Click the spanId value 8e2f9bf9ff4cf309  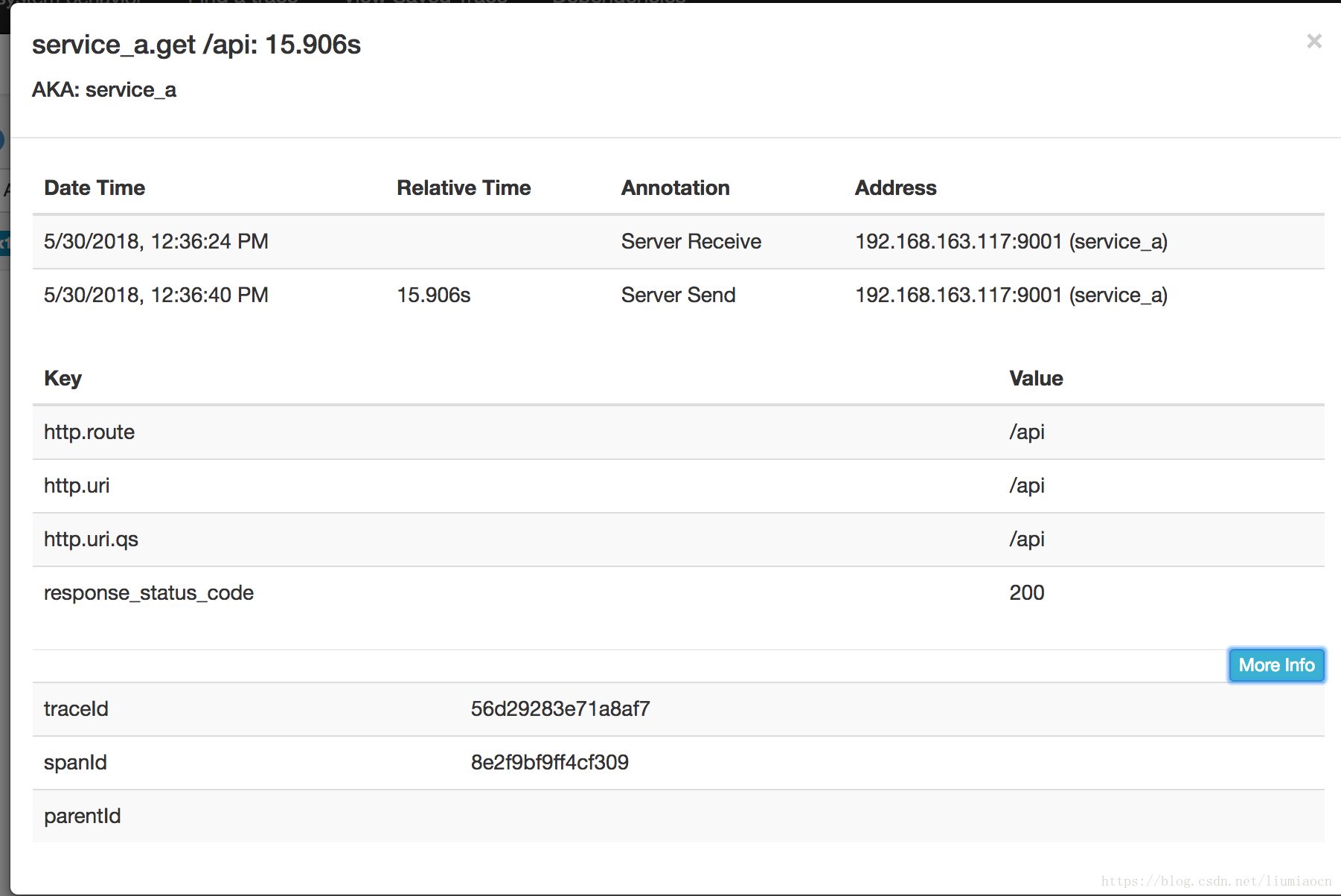tap(549, 763)
